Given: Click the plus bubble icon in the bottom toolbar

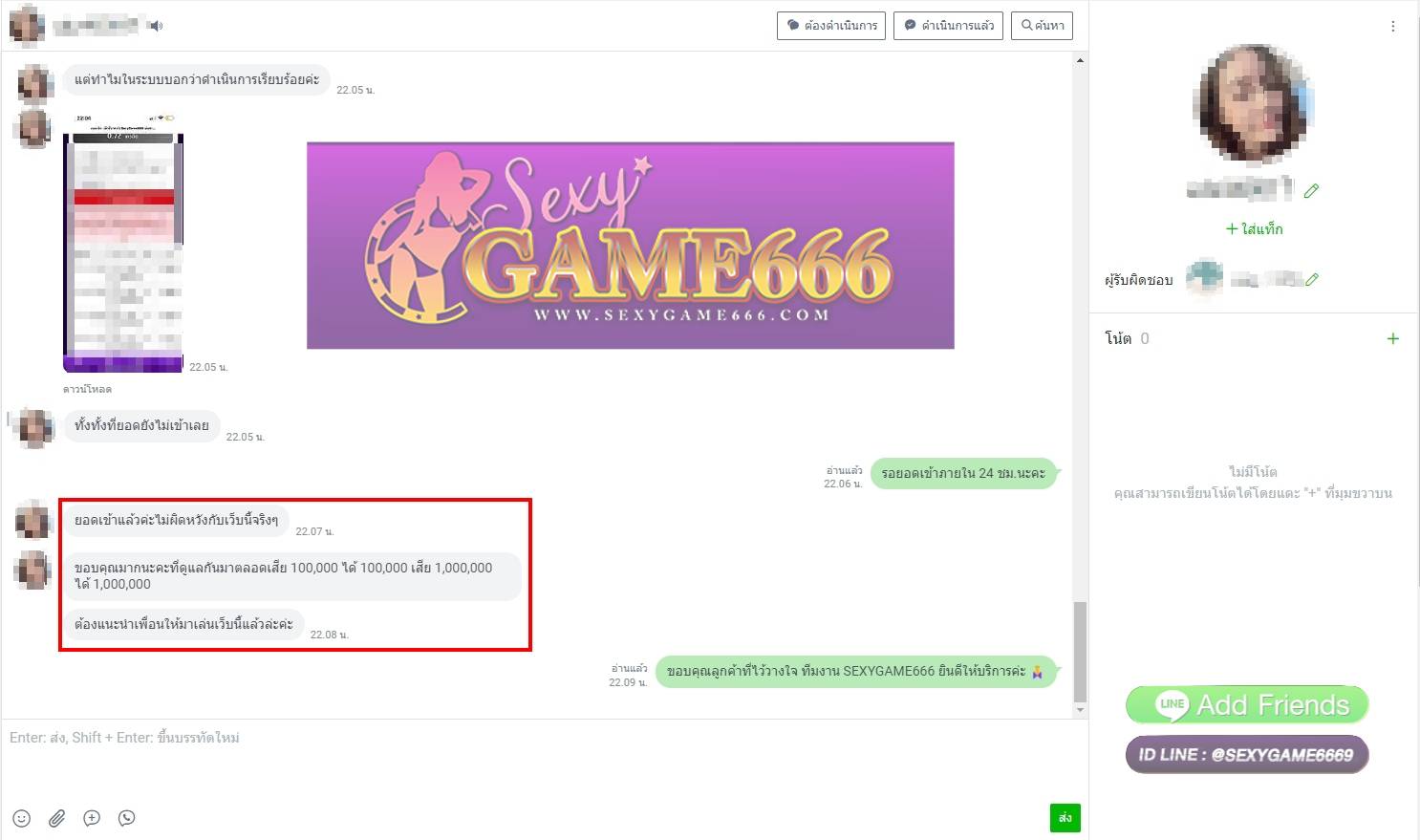Looking at the screenshot, I should coord(92,818).
